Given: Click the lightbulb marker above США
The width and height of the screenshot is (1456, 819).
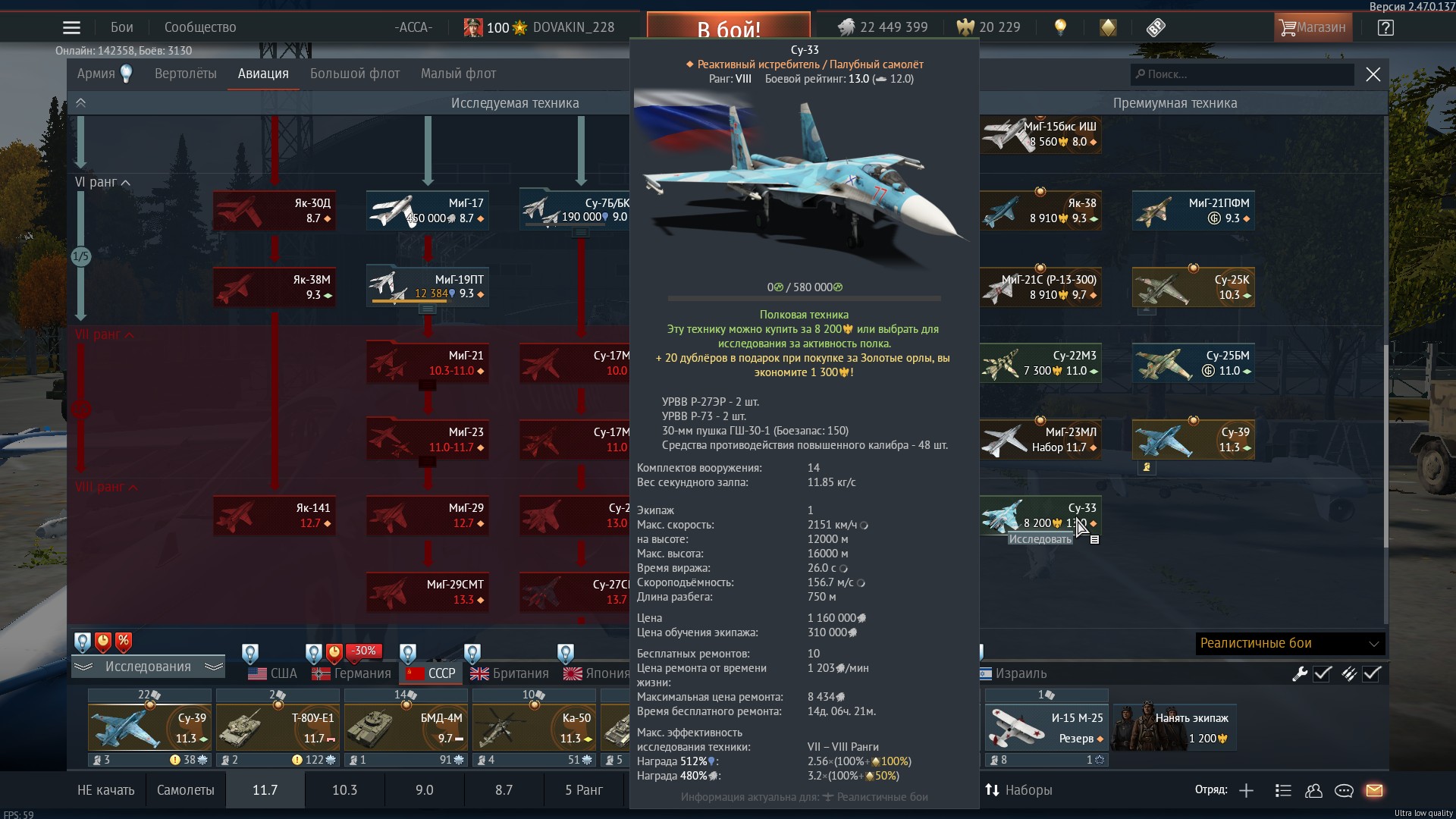Looking at the screenshot, I should [x=250, y=653].
